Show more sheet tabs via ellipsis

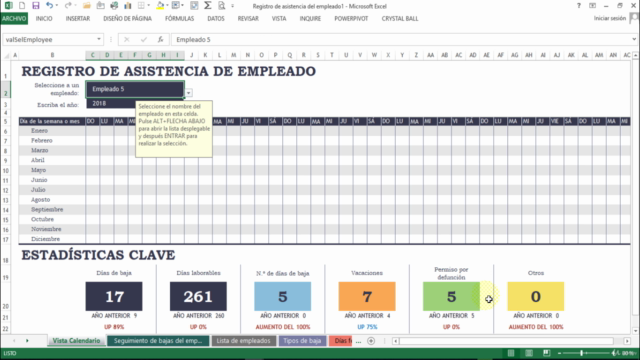click(358, 341)
